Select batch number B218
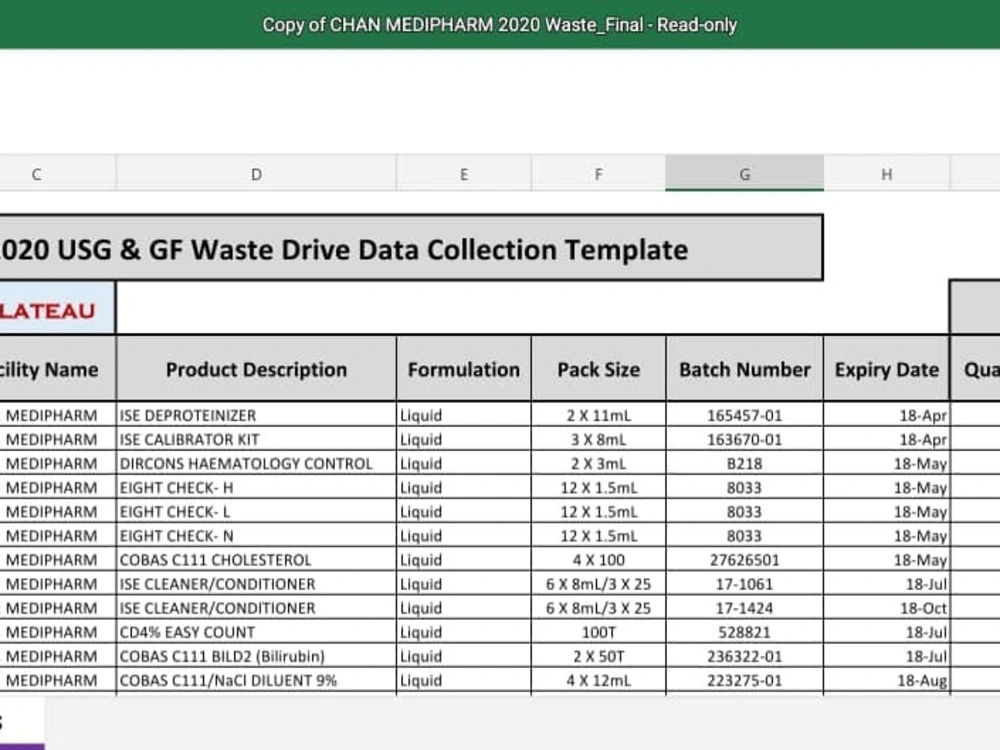Image resolution: width=1000 pixels, height=750 pixels. pyautogui.click(x=744, y=464)
